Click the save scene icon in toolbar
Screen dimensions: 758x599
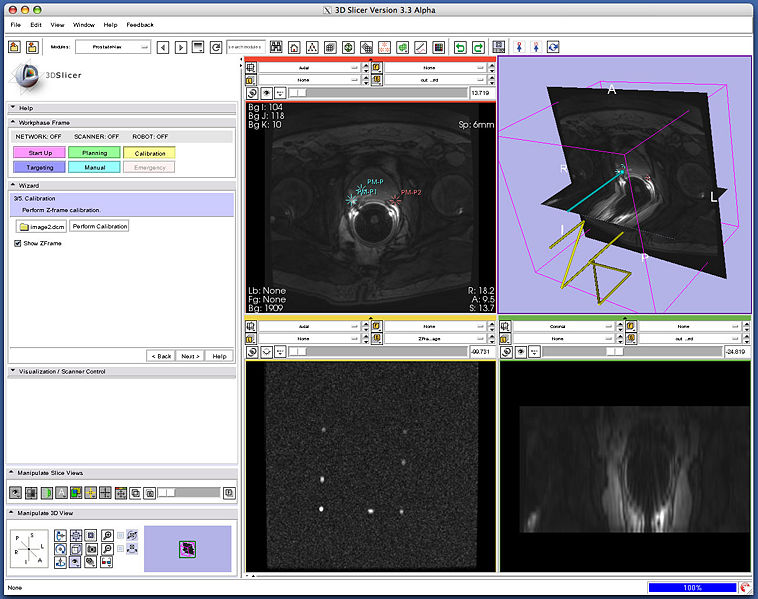coord(32,47)
